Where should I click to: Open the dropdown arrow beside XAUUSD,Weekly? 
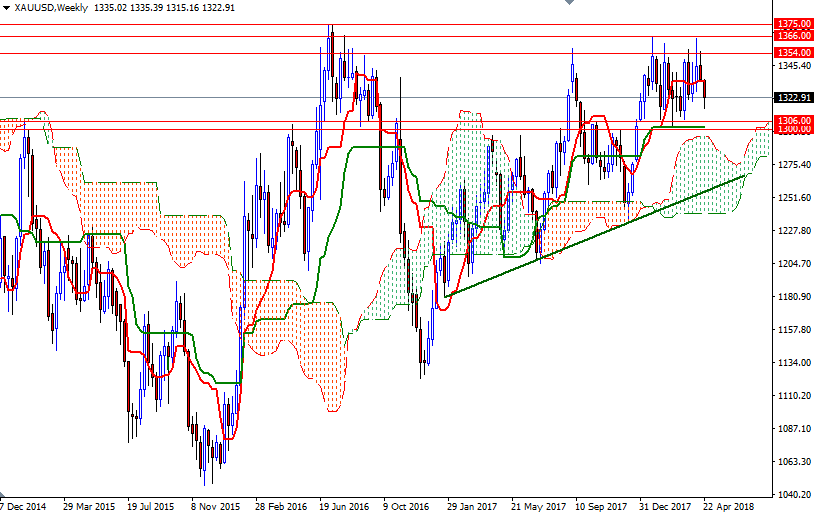pos(6,8)
